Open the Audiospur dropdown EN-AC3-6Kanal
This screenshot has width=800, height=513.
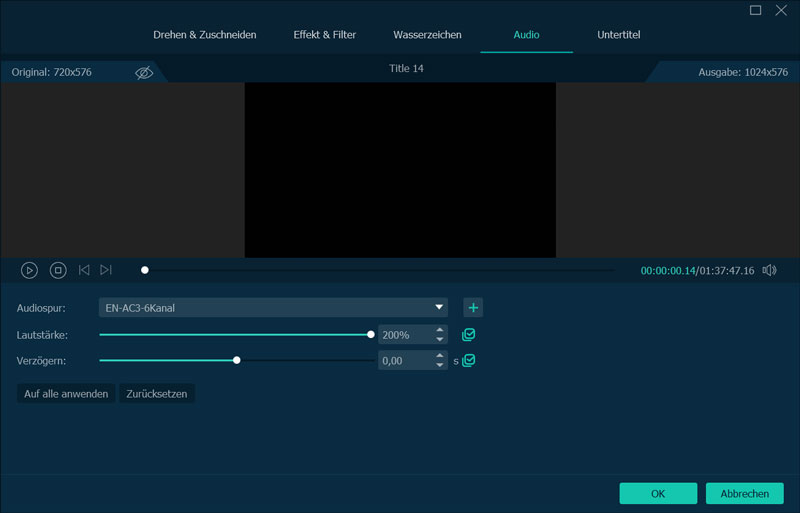point(273,307)
